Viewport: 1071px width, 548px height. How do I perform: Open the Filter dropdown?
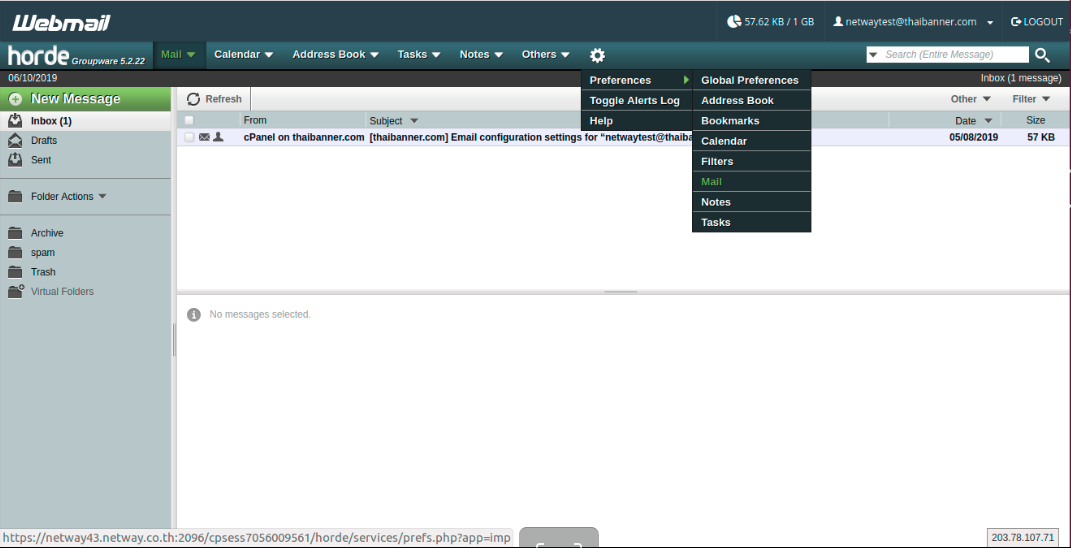[1031, 99]
